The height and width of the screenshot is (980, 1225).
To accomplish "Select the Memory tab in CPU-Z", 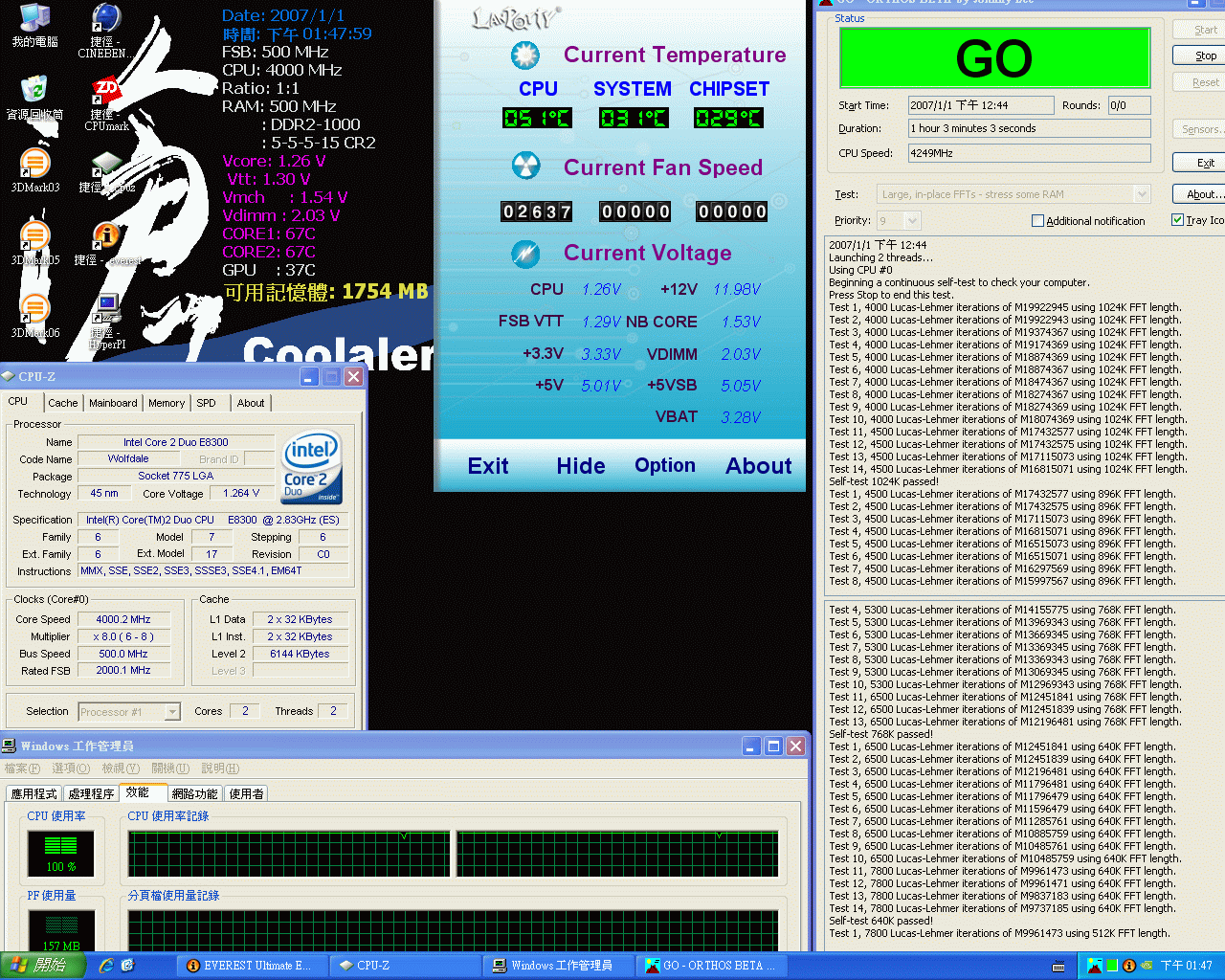I will click(x=167, y=403).
